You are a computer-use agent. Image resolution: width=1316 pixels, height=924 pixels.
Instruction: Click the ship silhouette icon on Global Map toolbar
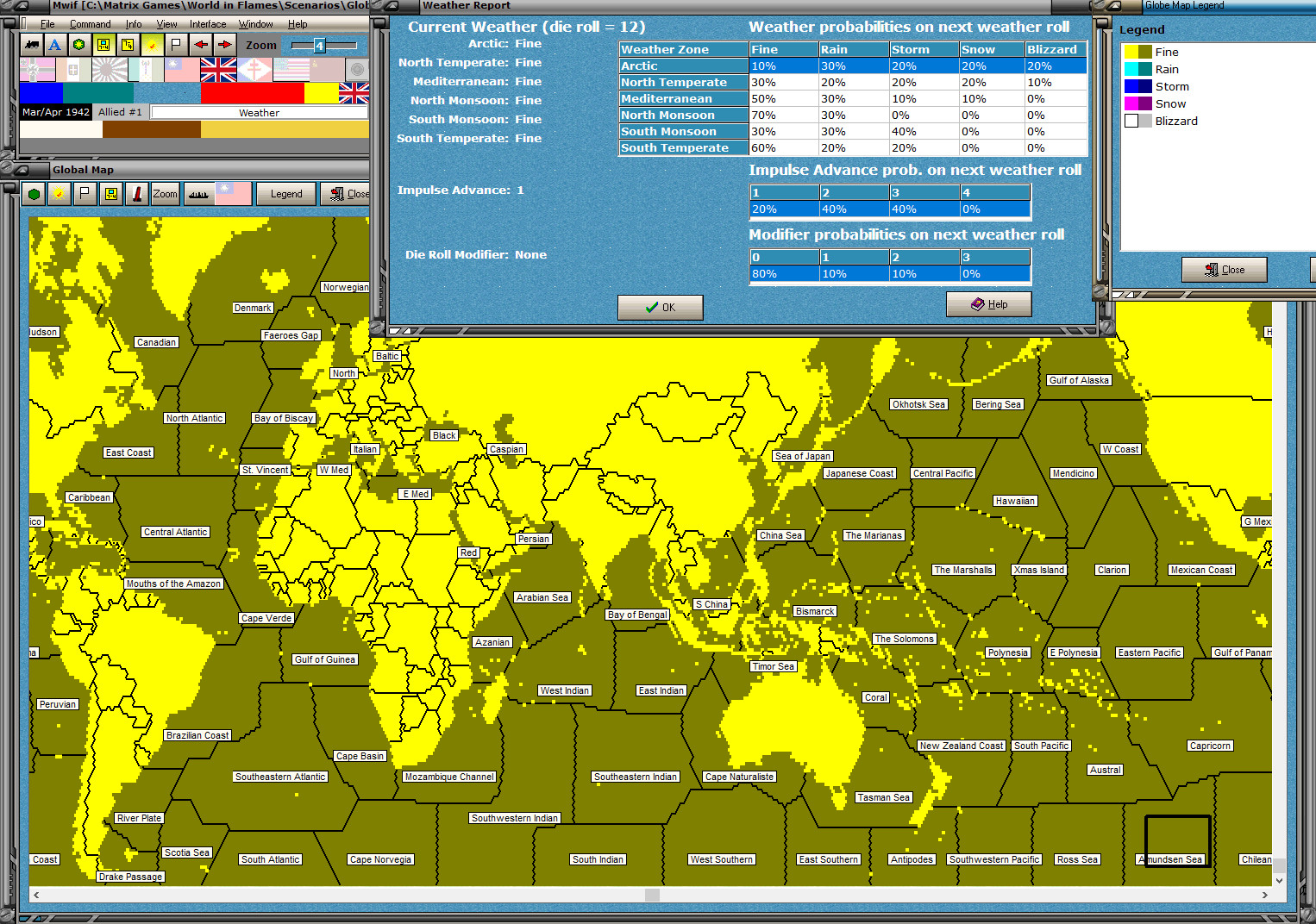tap(198, 194)
